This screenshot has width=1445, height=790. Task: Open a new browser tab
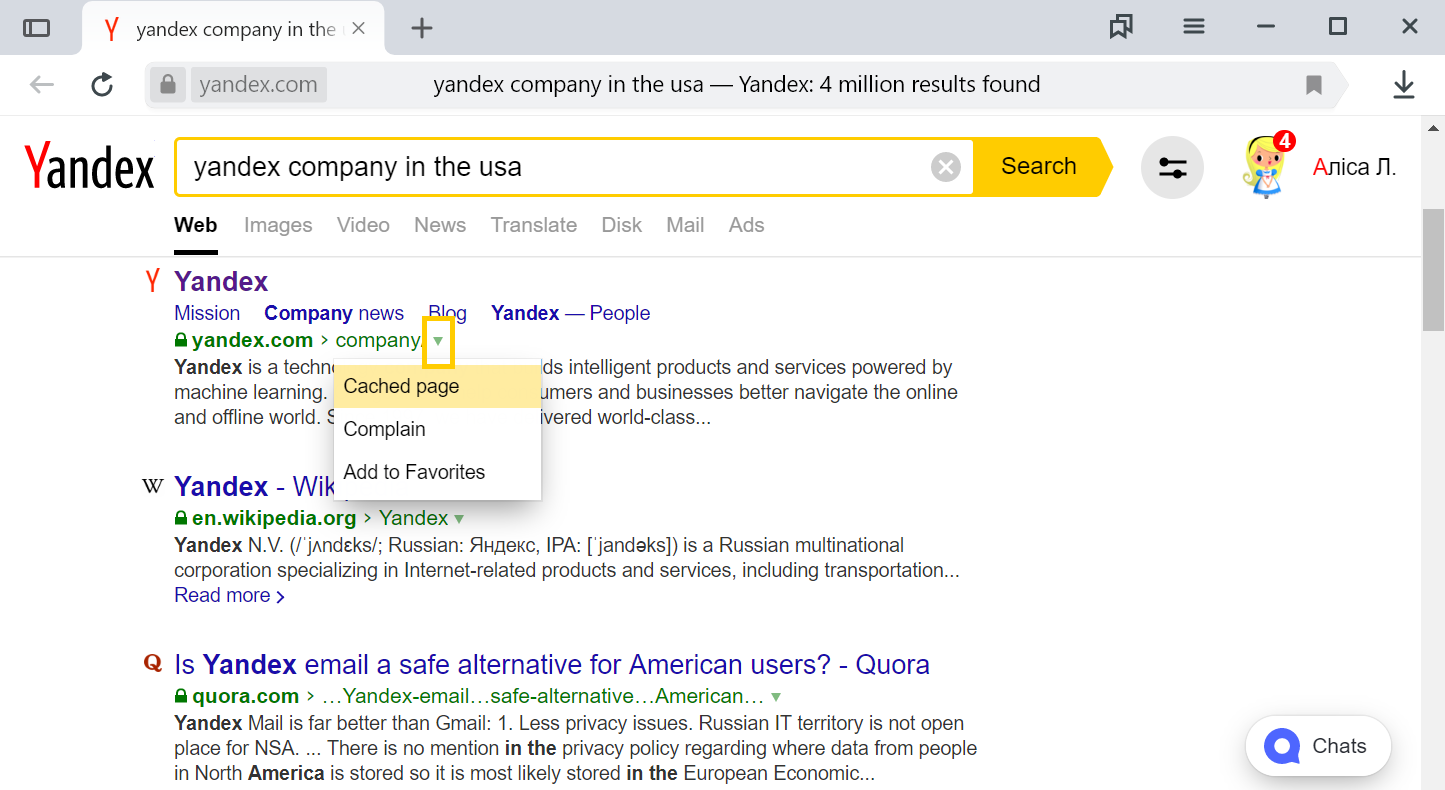pyautogui.click(x=422, y=28)
